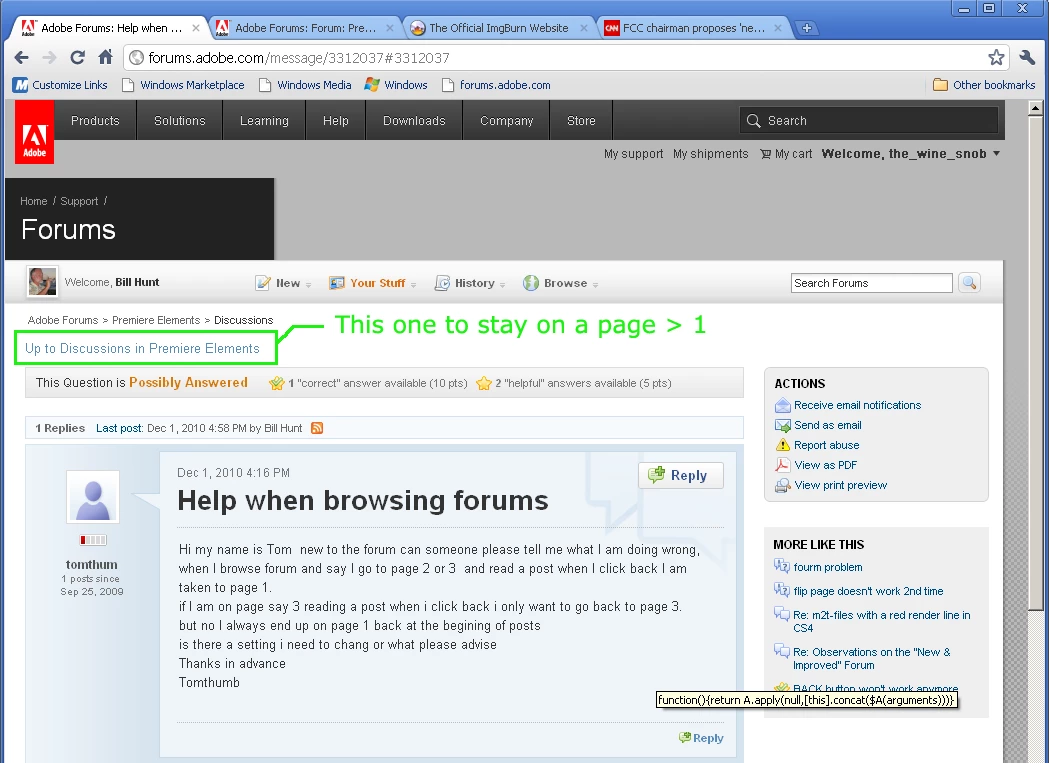Open the Premiere Elements breadcrumb link

156,320
